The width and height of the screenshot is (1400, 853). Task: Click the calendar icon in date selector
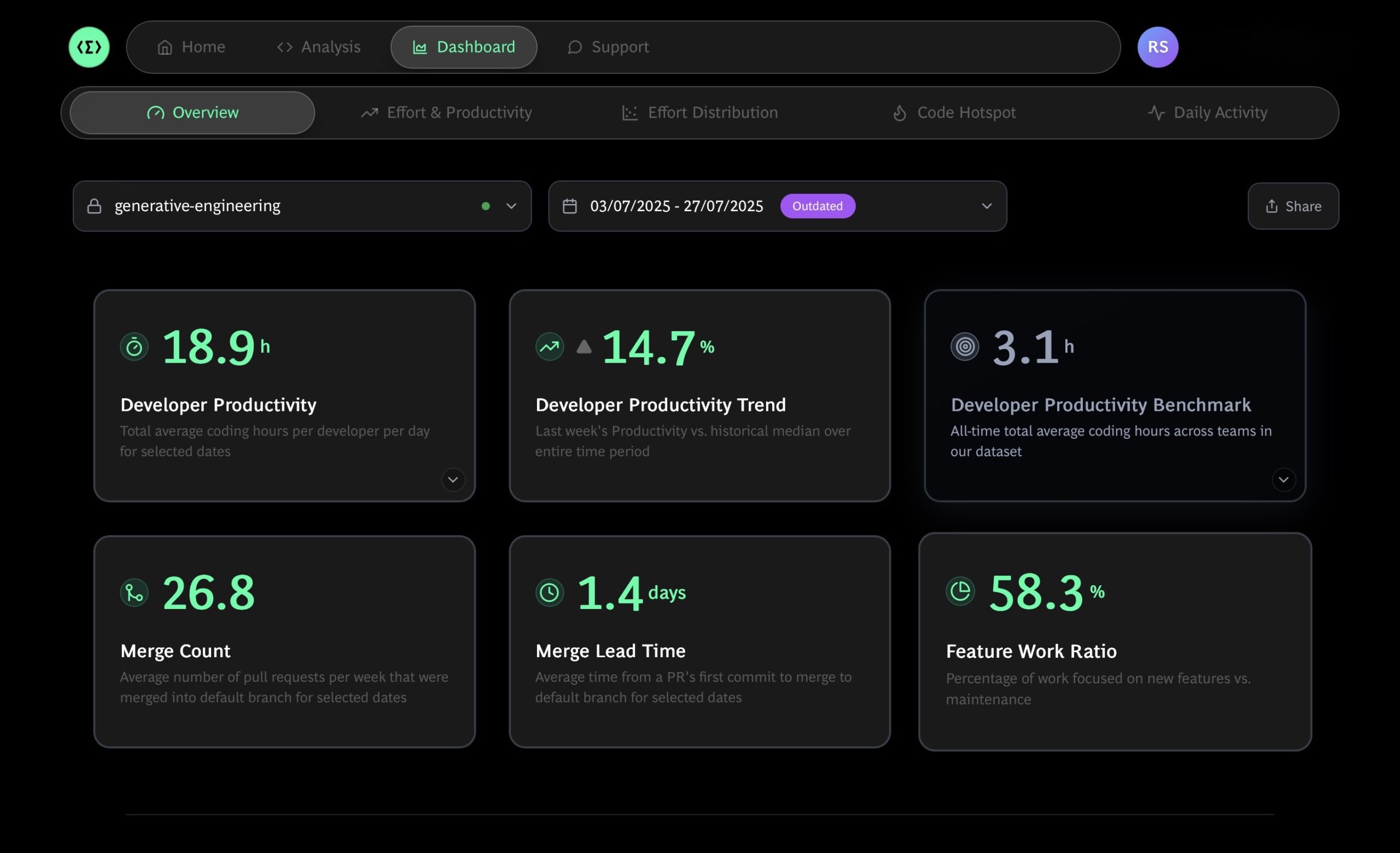pos(569,206)
